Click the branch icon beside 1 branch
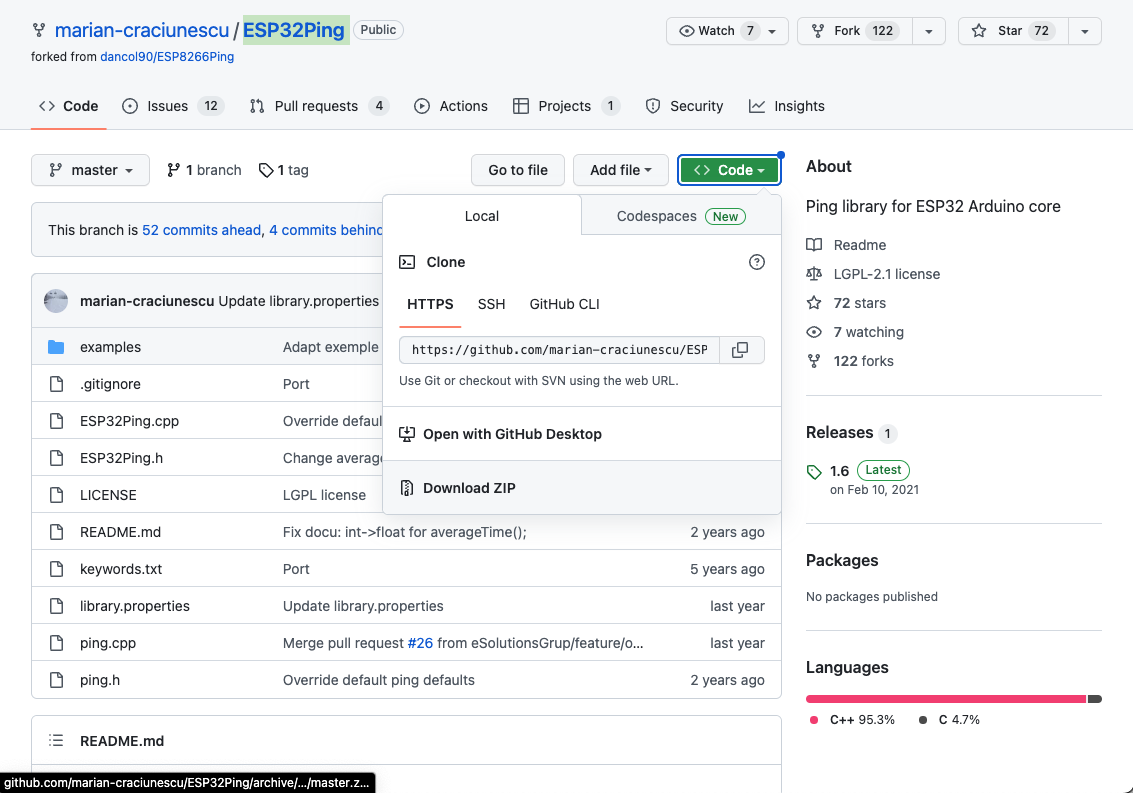This screenshot has height=793, width=1133. (x=173, y=170)
